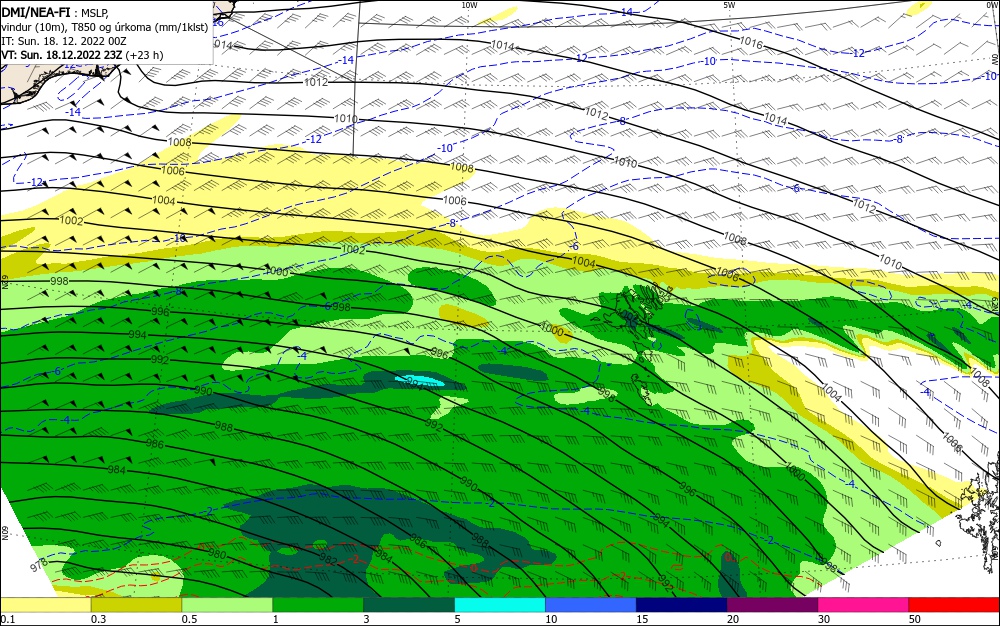Click the purple 20–30 legend swatch
Viewport: 1000px width, 626px height.
click(x=772, y=605)
